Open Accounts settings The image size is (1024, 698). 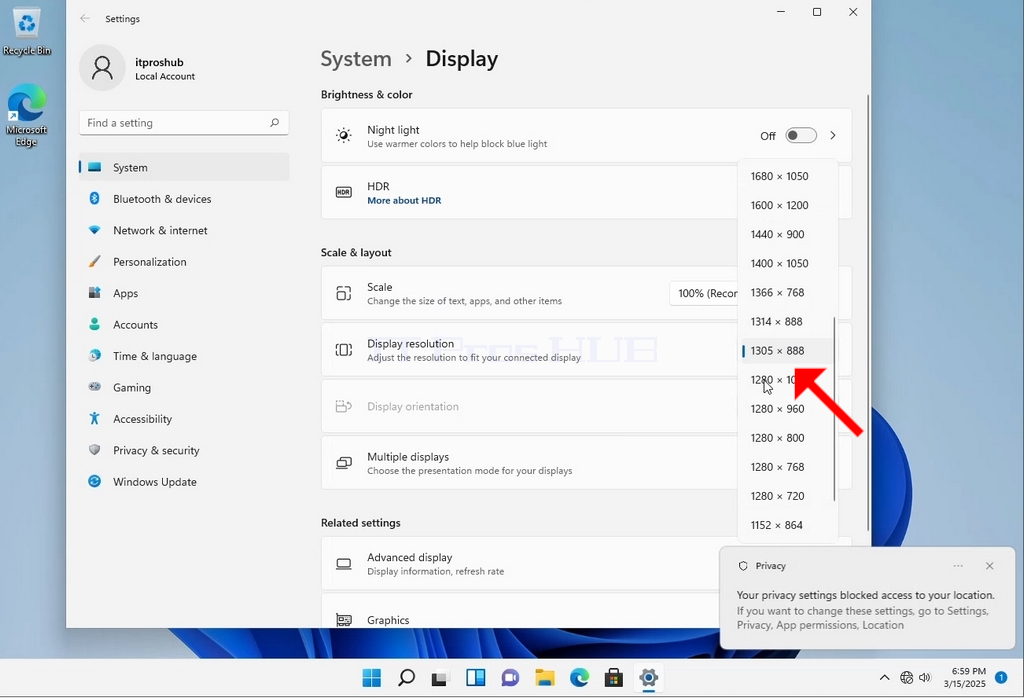point(184,325)
